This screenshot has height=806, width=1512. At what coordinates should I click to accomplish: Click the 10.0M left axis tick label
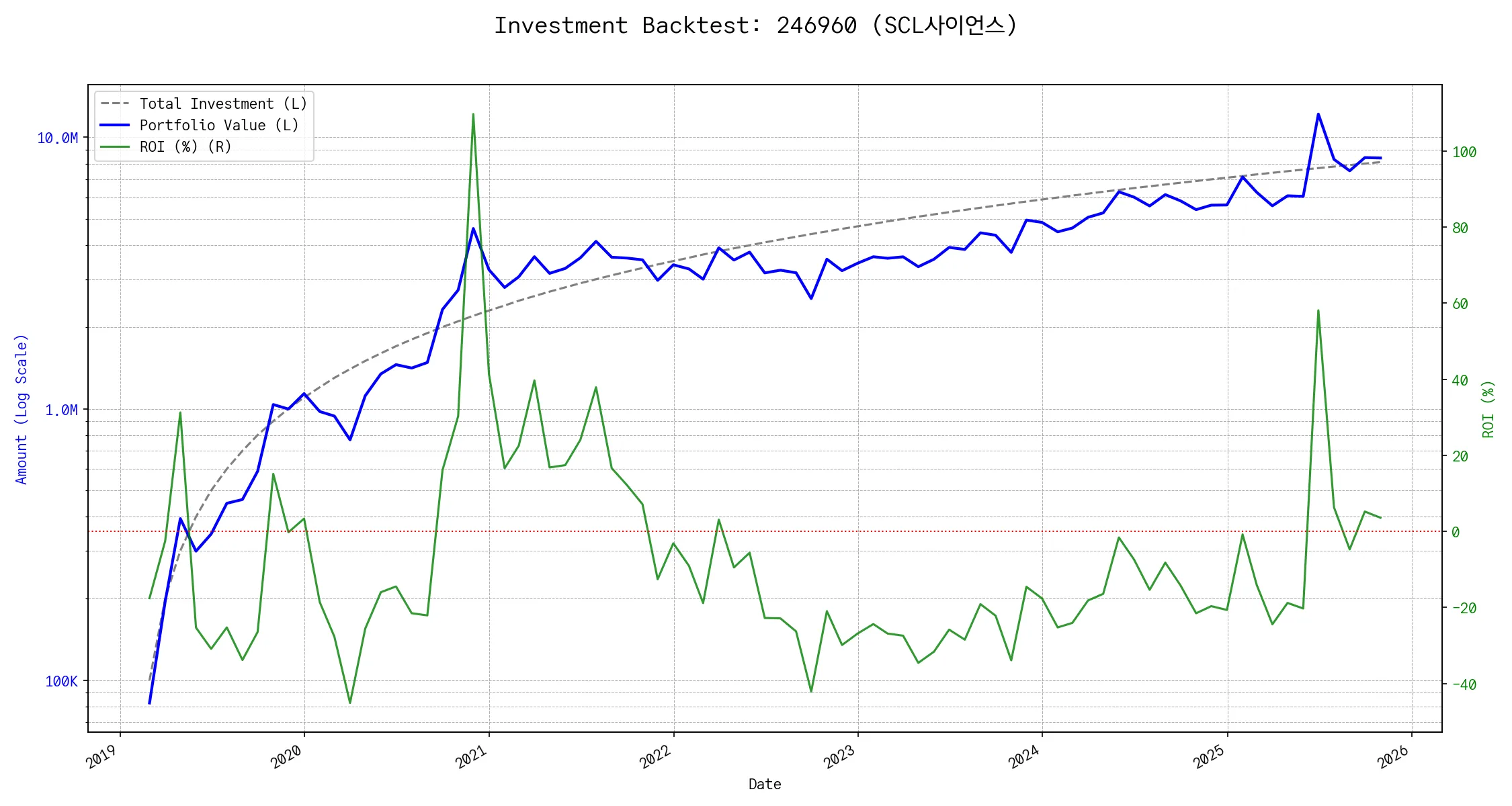click(x=57, y=138)
